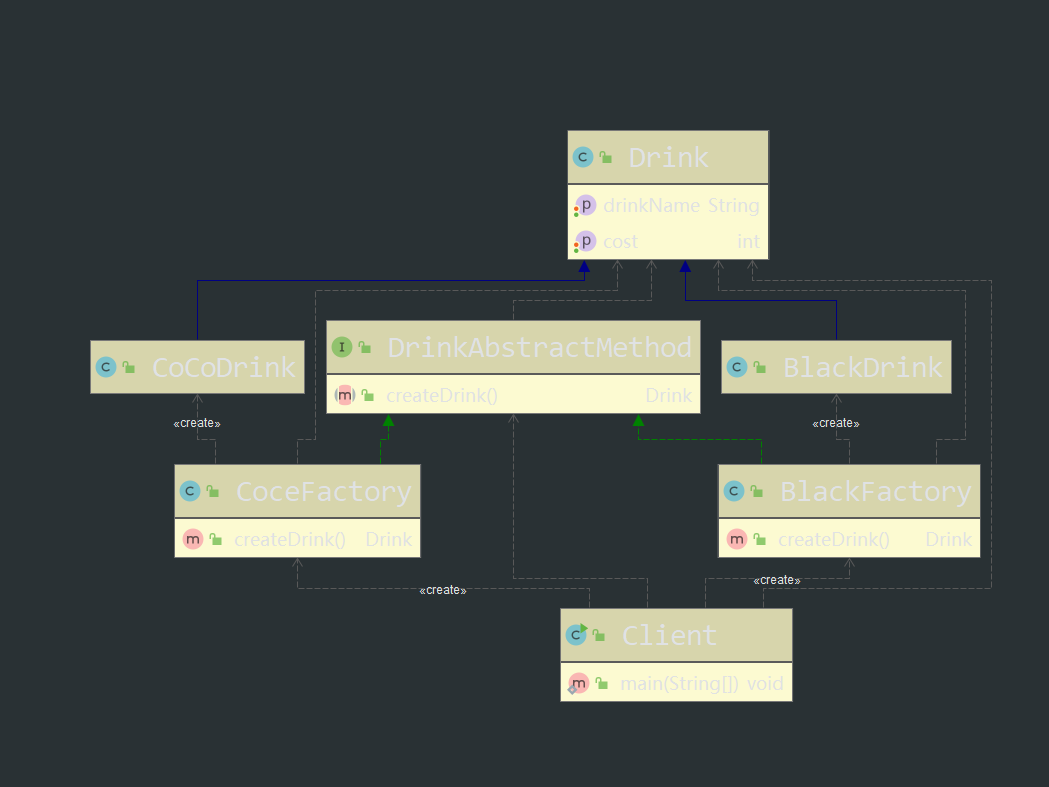This screenshot has height=787, width=1049.
Task: Select the Client class node title
Action: [669, 635]
